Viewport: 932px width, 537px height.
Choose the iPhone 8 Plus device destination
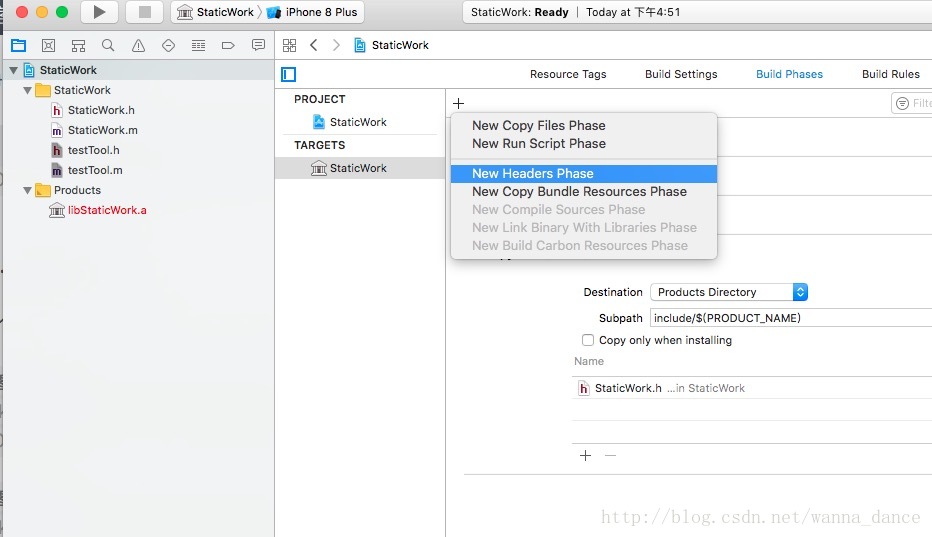pyautogui.click(x=313, y=12)
